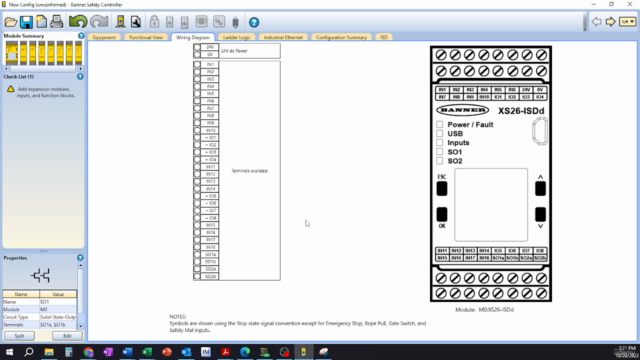Open Chrome from the taskbar
640x360 pixels.
(x=88, y=352)
